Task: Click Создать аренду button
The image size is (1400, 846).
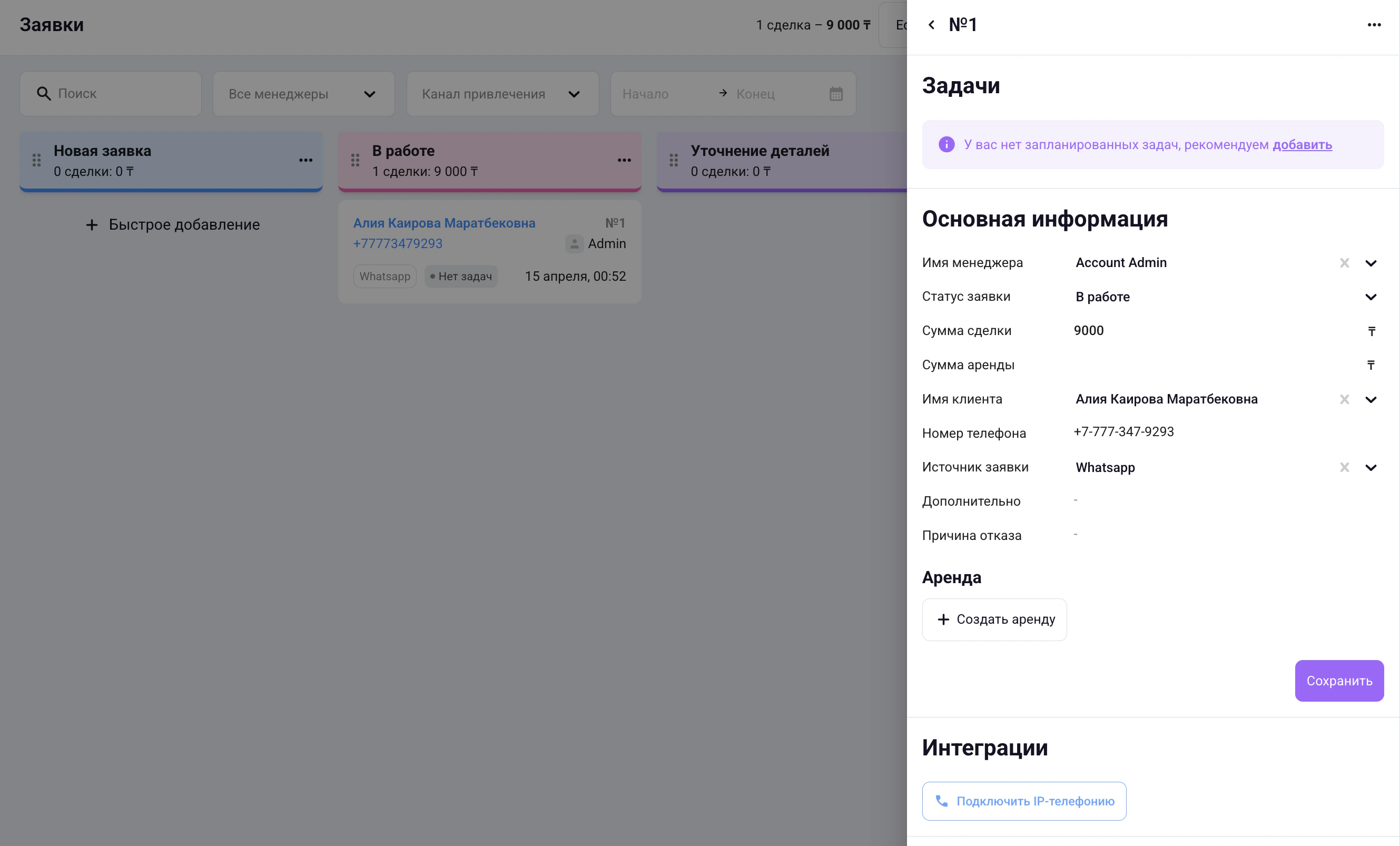Action: (994, 619)
